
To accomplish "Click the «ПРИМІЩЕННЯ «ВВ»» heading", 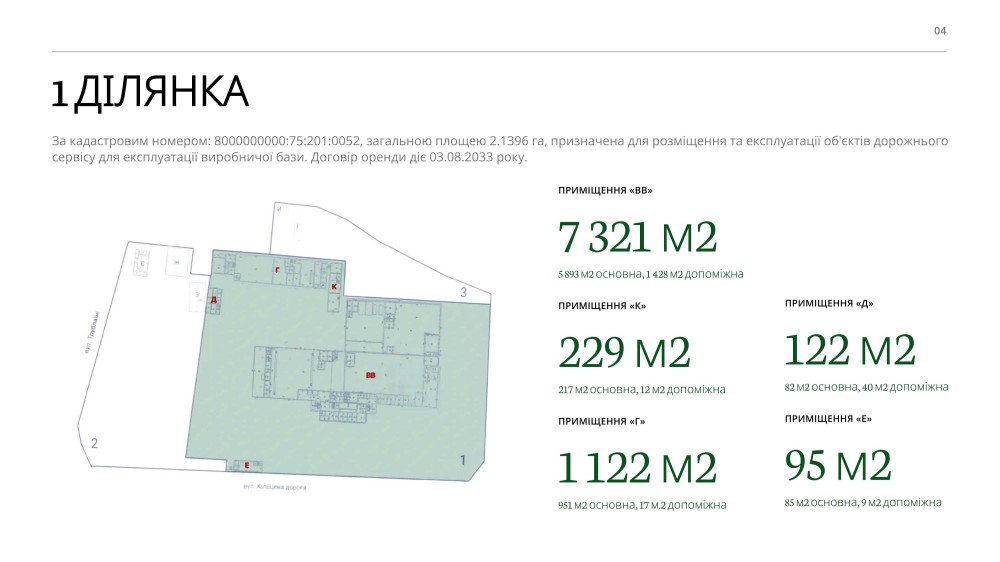I will coord(605,190).
